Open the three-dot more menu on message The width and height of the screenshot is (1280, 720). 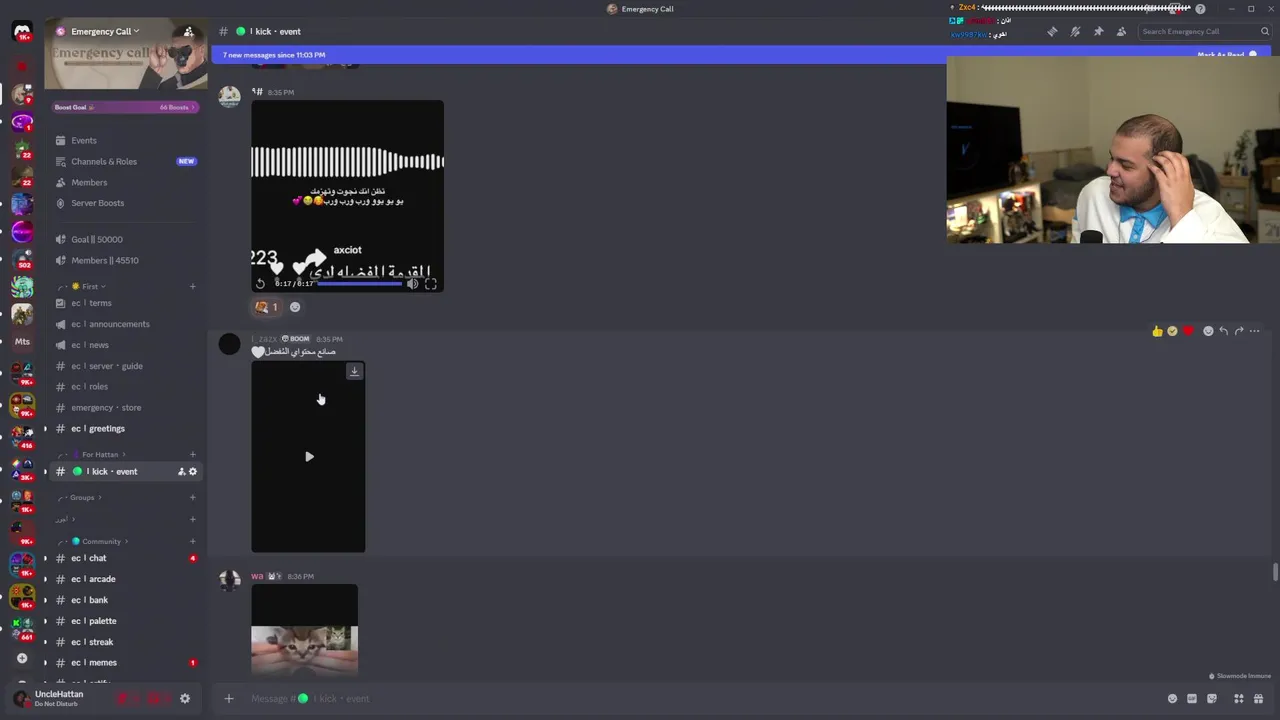(1255, 331)
